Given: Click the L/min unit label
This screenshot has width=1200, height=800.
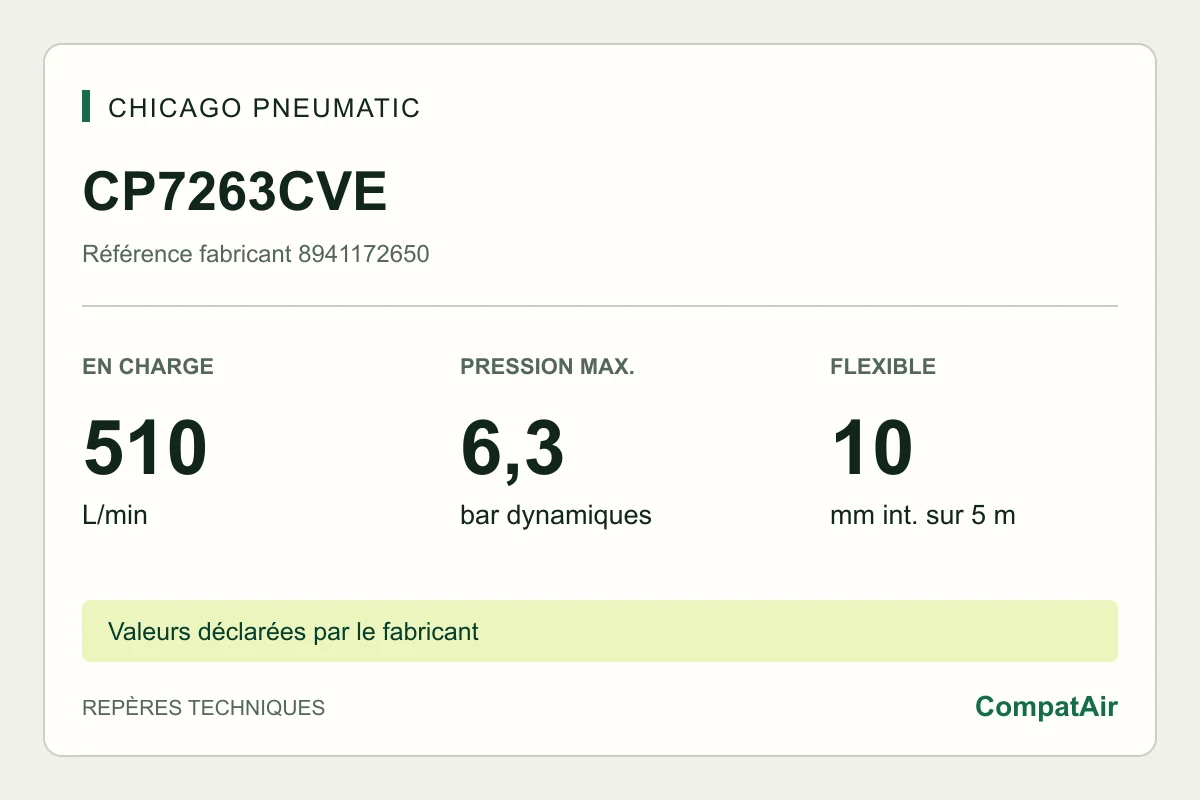Looking at the screenshot, I should 115,516.
